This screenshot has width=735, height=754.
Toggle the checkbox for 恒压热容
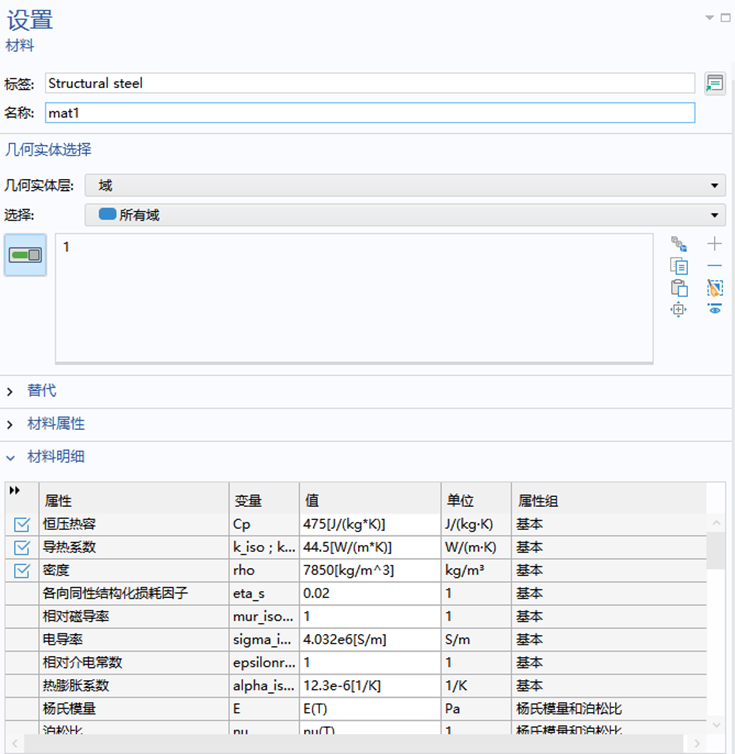point(22,524)
